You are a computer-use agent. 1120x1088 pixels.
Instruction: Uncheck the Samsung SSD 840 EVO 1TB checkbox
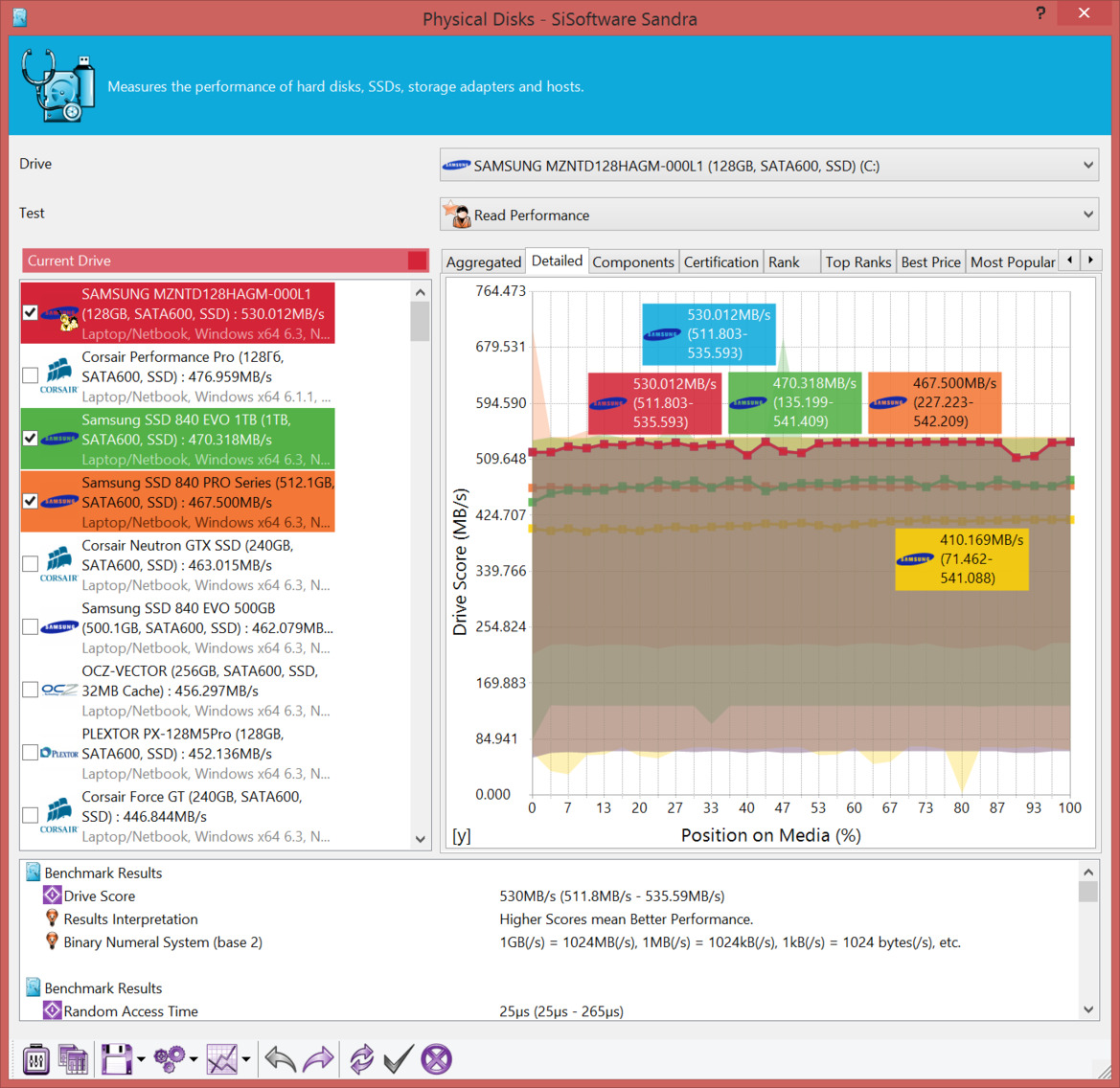(30, 439)
